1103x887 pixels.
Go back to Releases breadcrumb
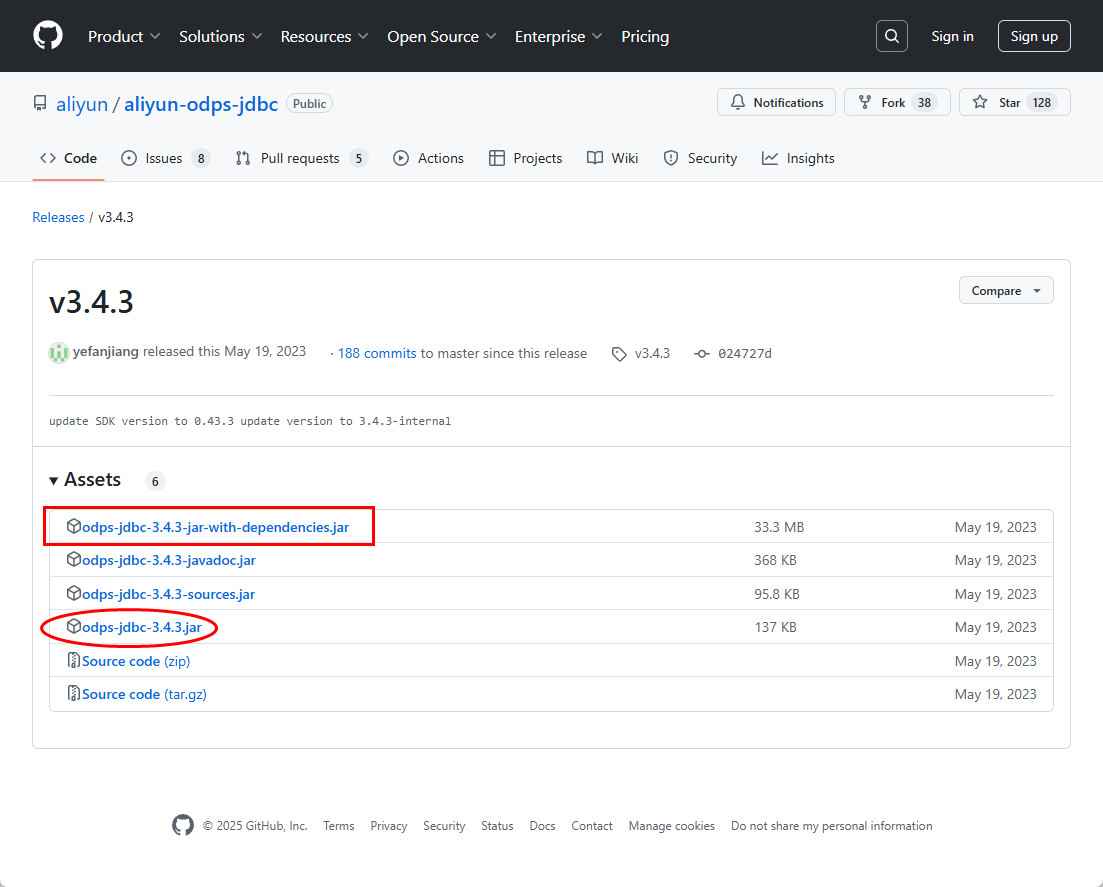tap(58, 217)
